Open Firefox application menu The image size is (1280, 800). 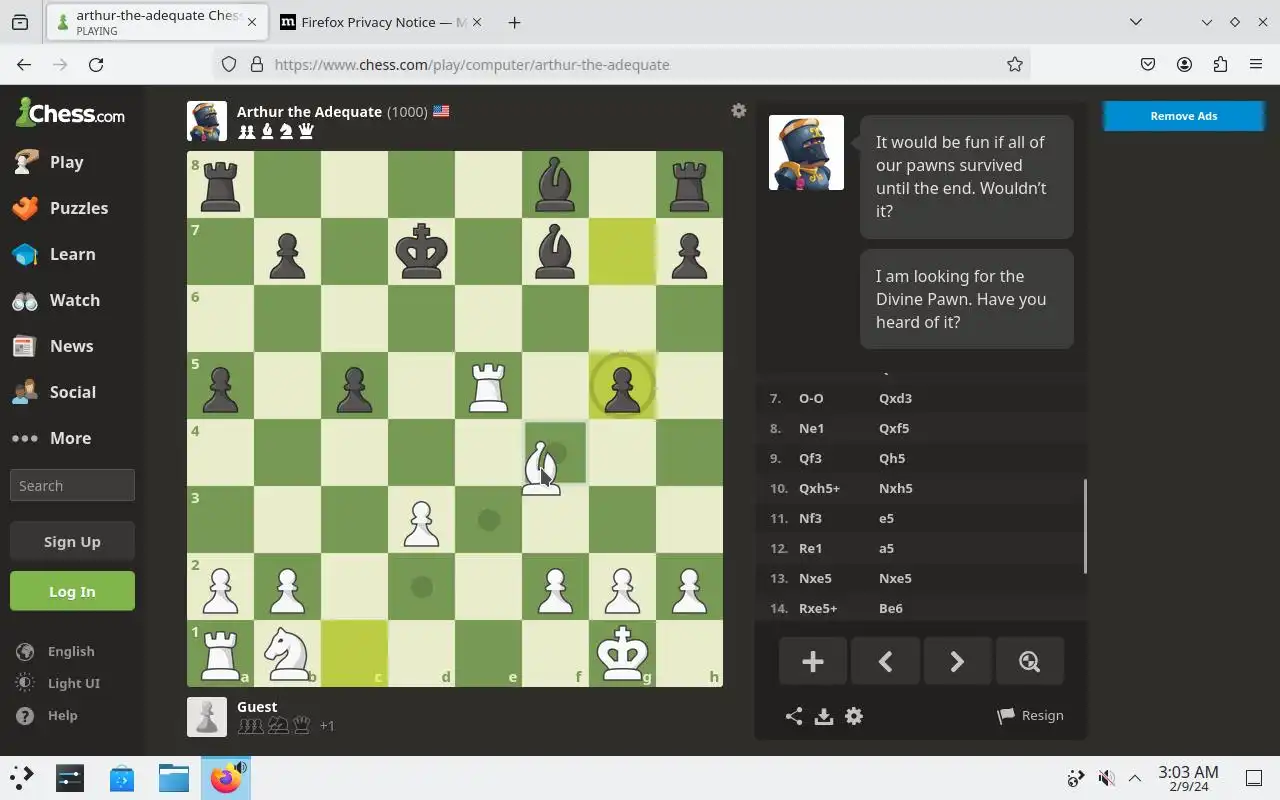click(1256, 64)
